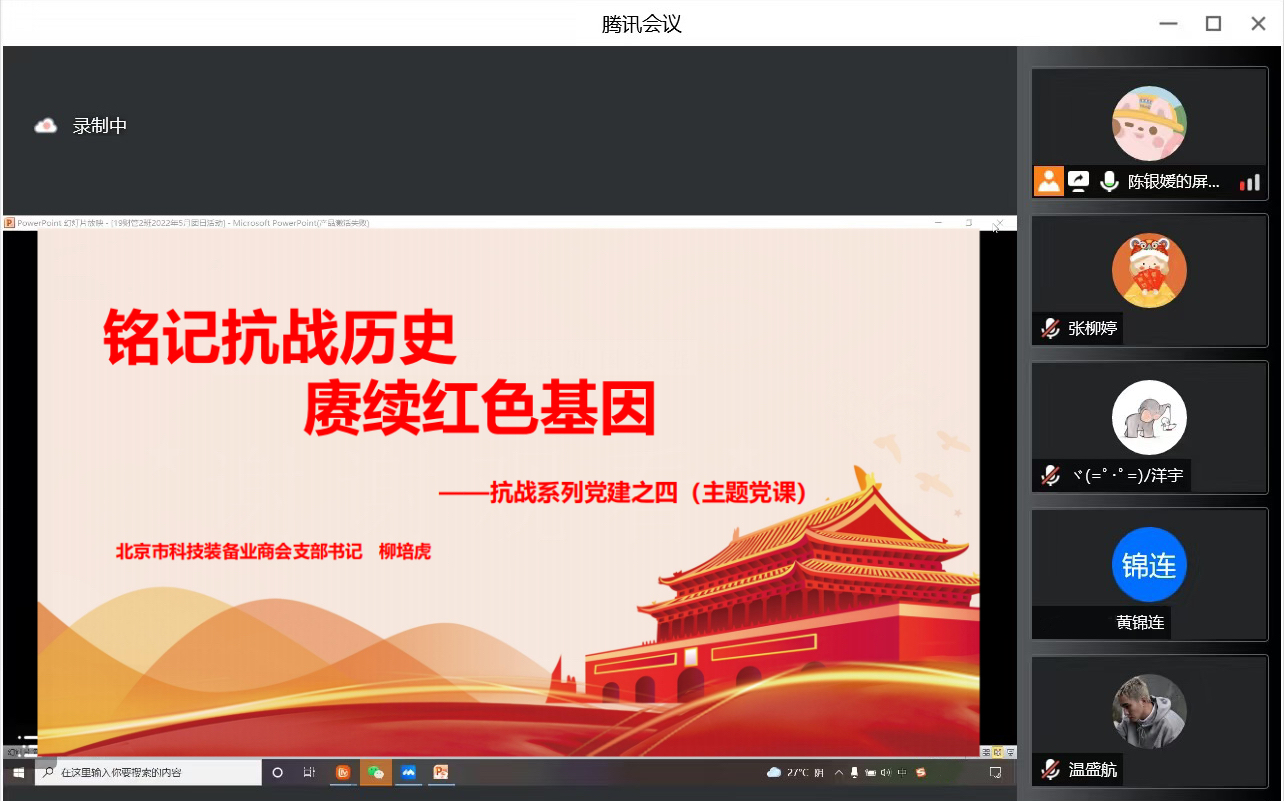The width and height of the screenshot is (1284, 801).
Task: Click the 录制中 recording status label
Action: pos(100,126)
